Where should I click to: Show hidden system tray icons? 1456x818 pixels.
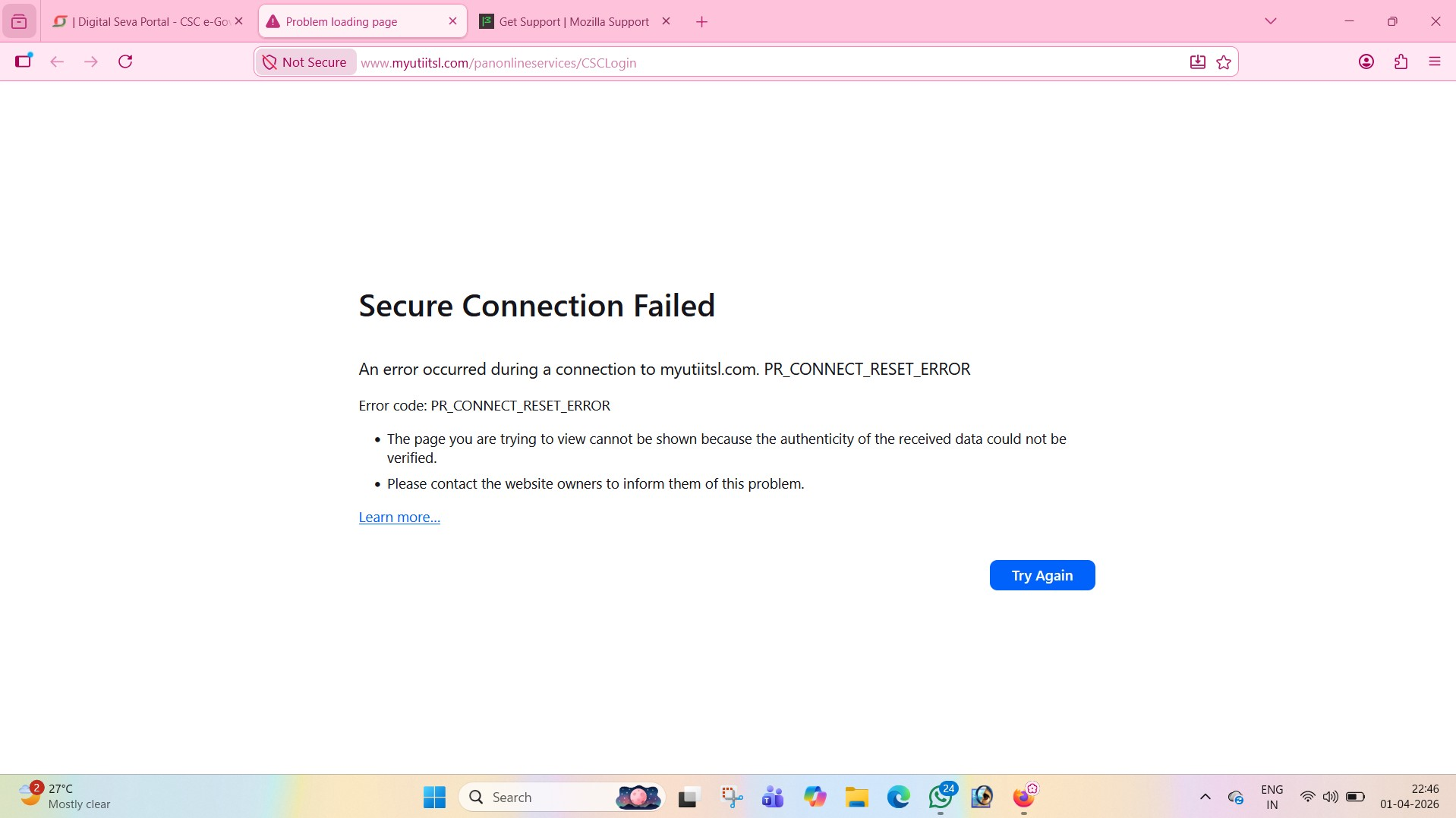tap(1205, 797)
